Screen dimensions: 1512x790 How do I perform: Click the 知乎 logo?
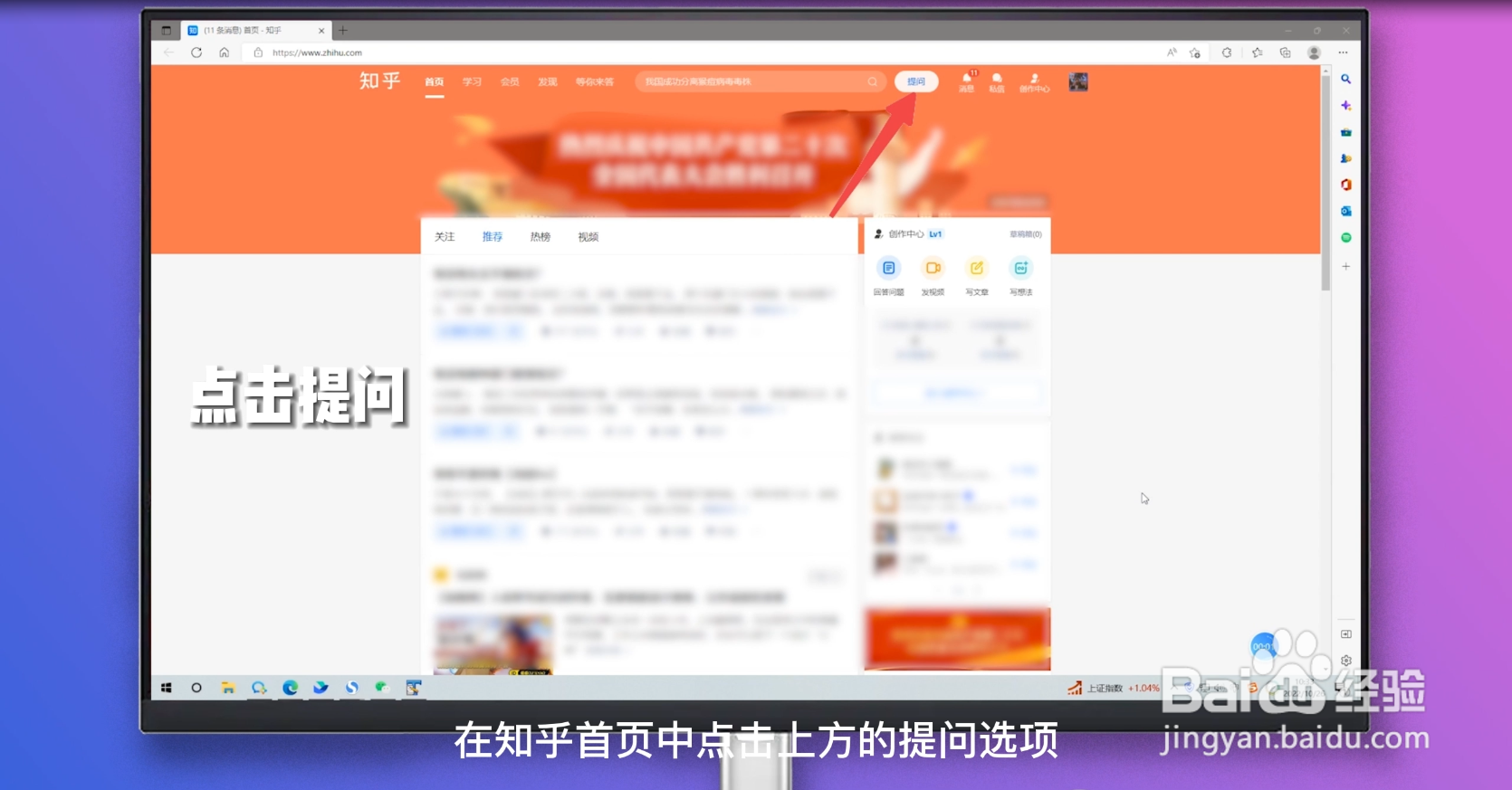[379, 81]
